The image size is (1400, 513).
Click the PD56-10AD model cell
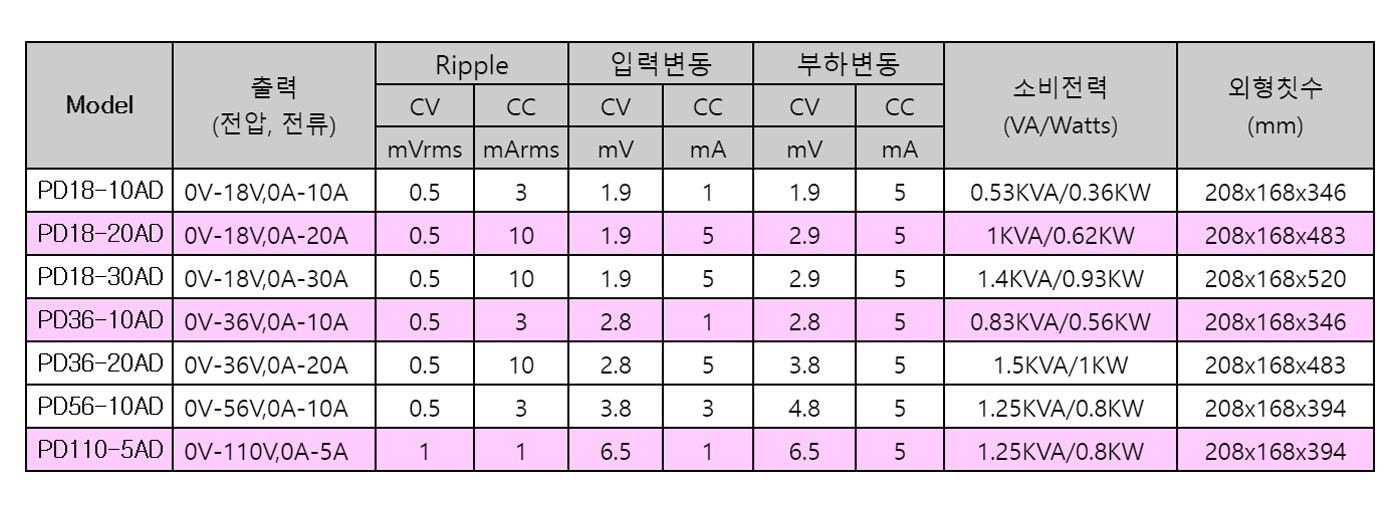pos(100,407)
